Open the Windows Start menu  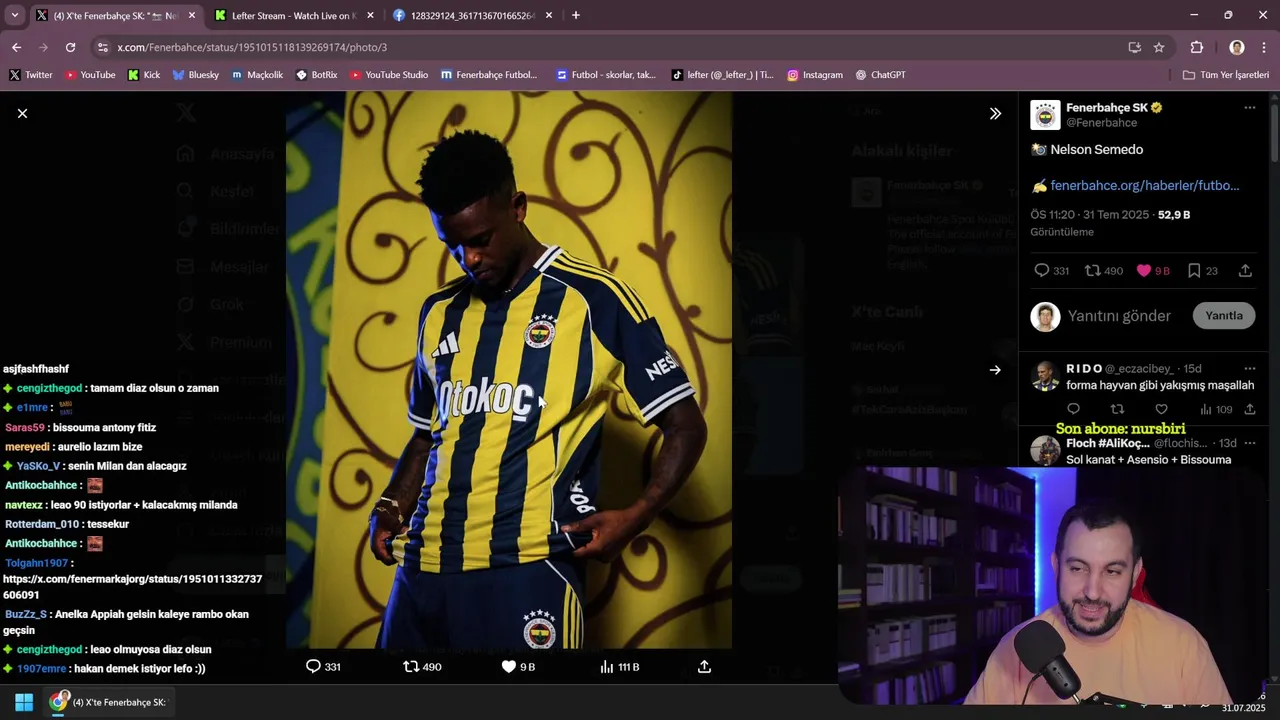pyautogui.click(x=24, y=702)
